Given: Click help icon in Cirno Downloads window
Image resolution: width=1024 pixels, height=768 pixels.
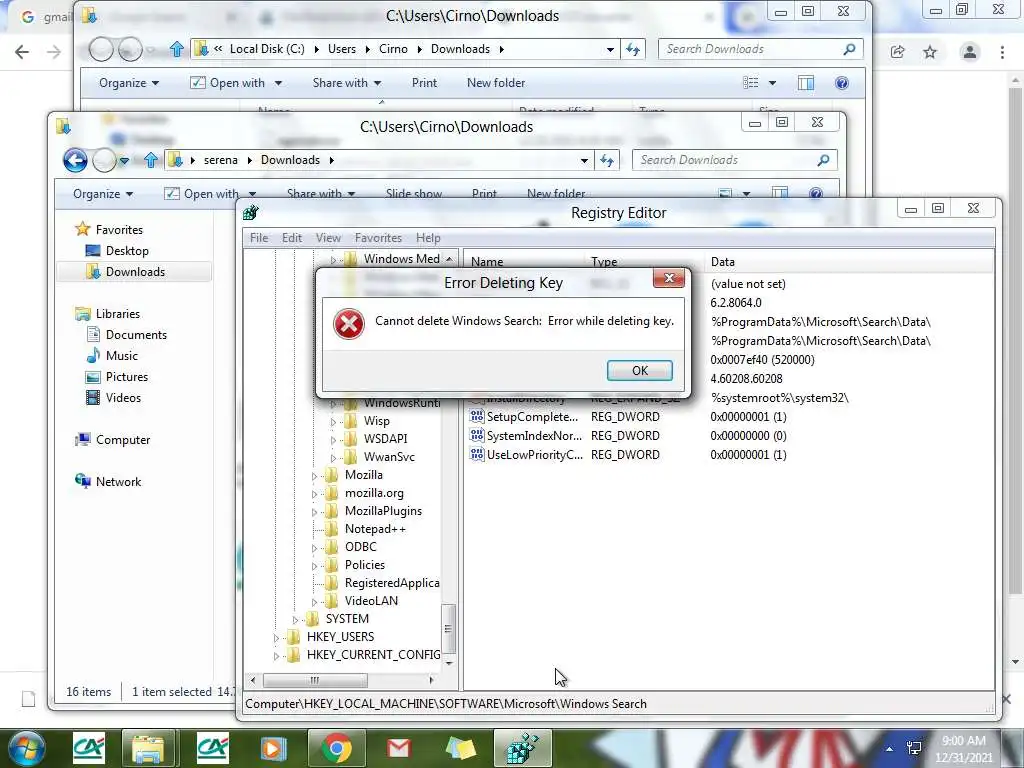Looking at the screenshot, I should click(842, 83).
